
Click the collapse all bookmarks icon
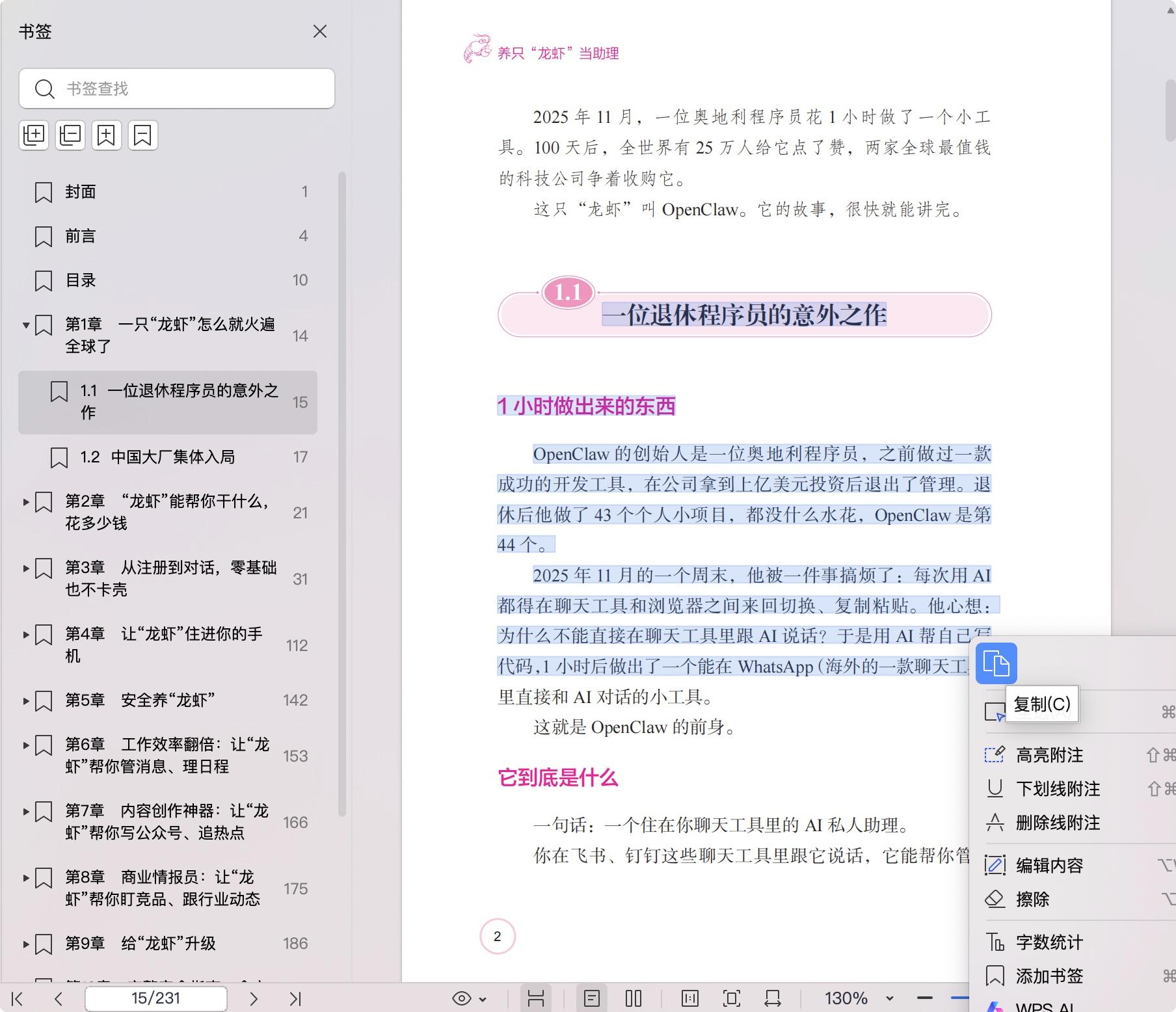(70, 135)
